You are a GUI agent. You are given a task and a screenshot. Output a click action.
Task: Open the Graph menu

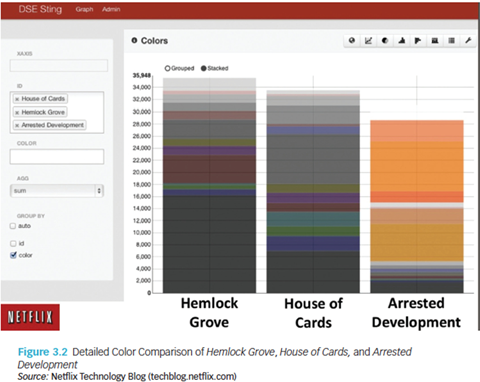(x=84, y=9)
